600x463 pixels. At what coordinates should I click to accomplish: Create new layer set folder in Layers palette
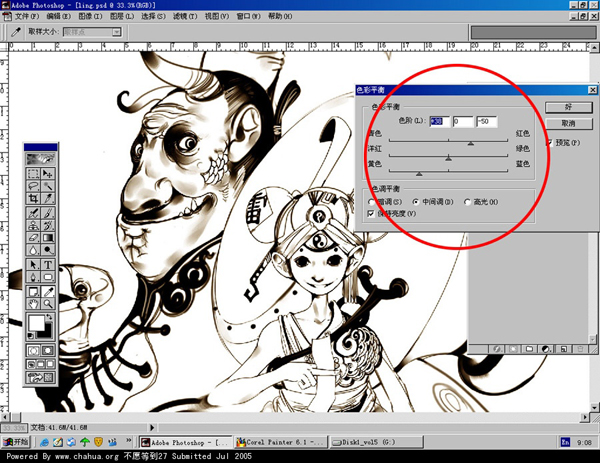tap(529, 349)
